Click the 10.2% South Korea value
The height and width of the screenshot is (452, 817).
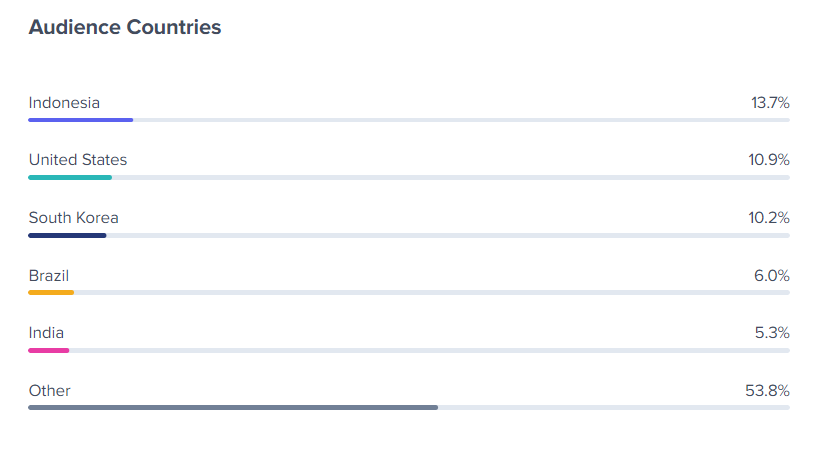point(769,217)
